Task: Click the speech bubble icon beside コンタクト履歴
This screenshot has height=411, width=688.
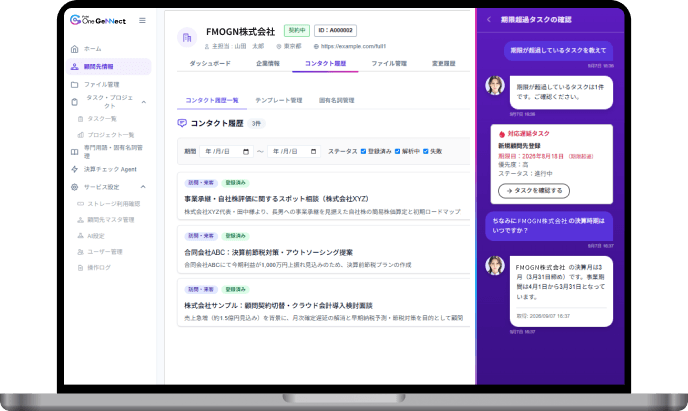Action: click(182, 123)
